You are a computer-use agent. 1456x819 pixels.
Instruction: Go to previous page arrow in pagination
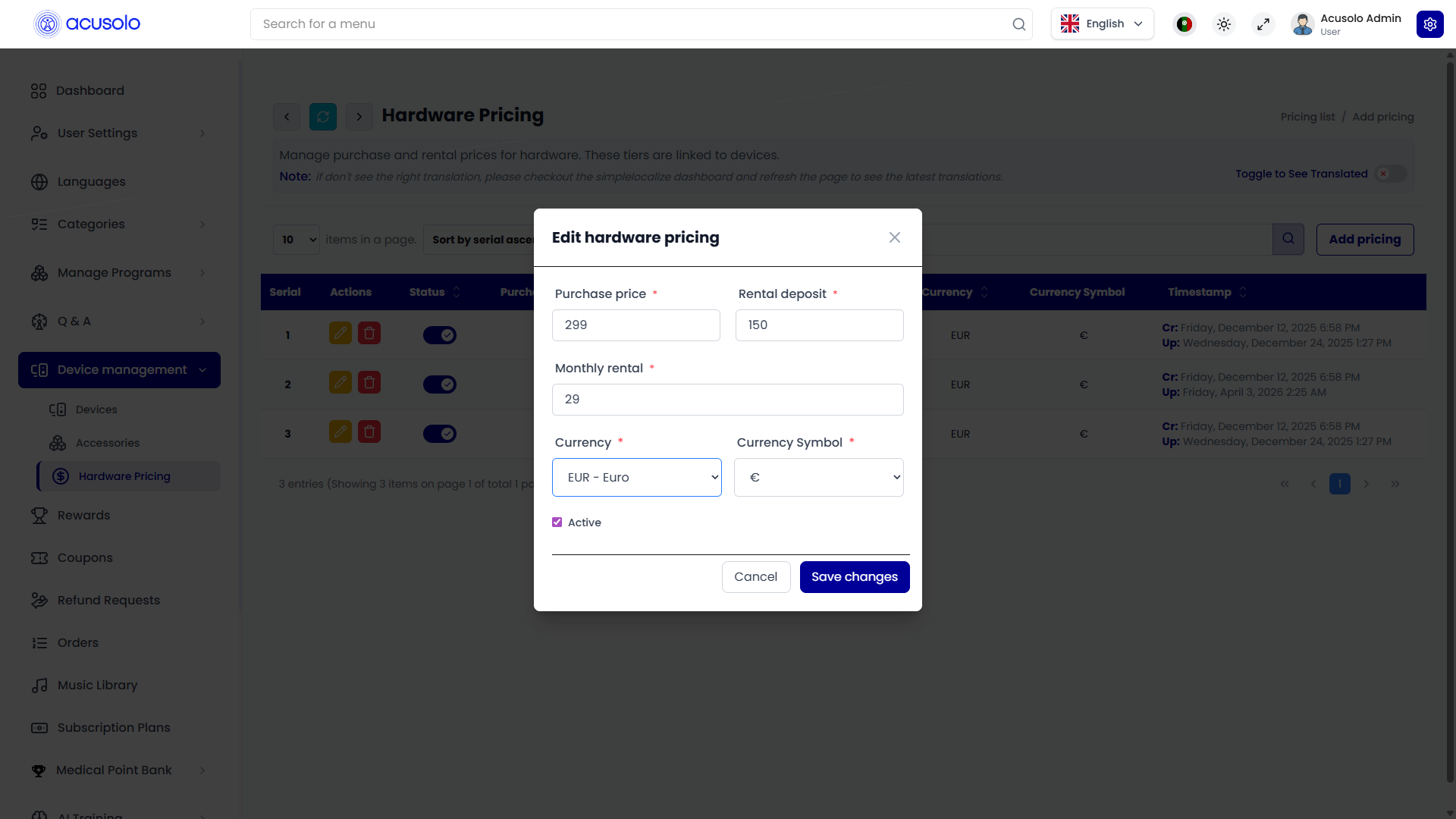1313,484
